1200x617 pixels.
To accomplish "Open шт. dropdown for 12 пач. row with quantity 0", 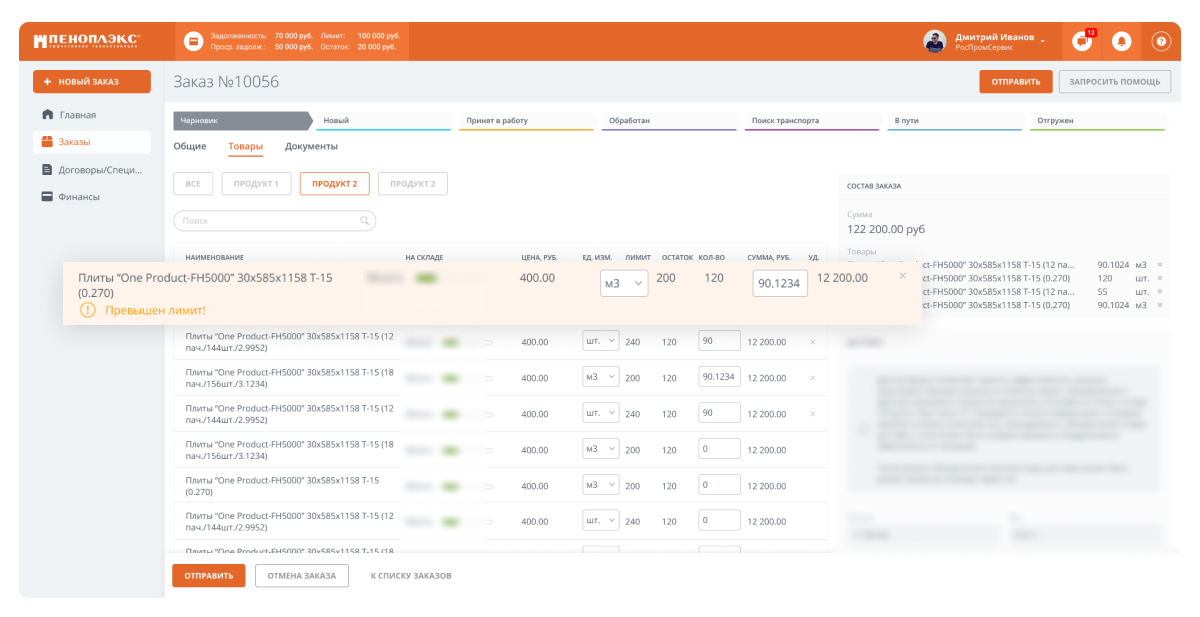I will (601, 520).
